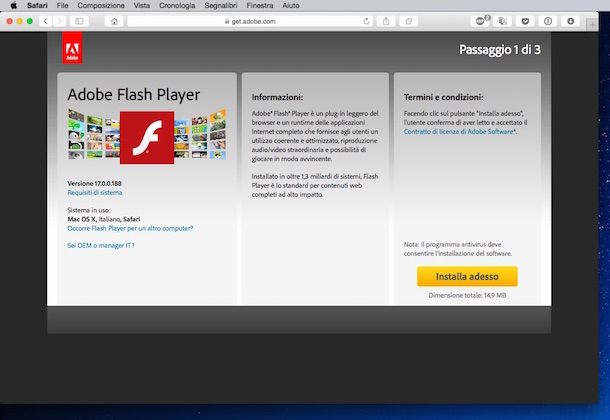Reload the page using the refresh icon
Screen dimensions: 610x420
[366, 21]
